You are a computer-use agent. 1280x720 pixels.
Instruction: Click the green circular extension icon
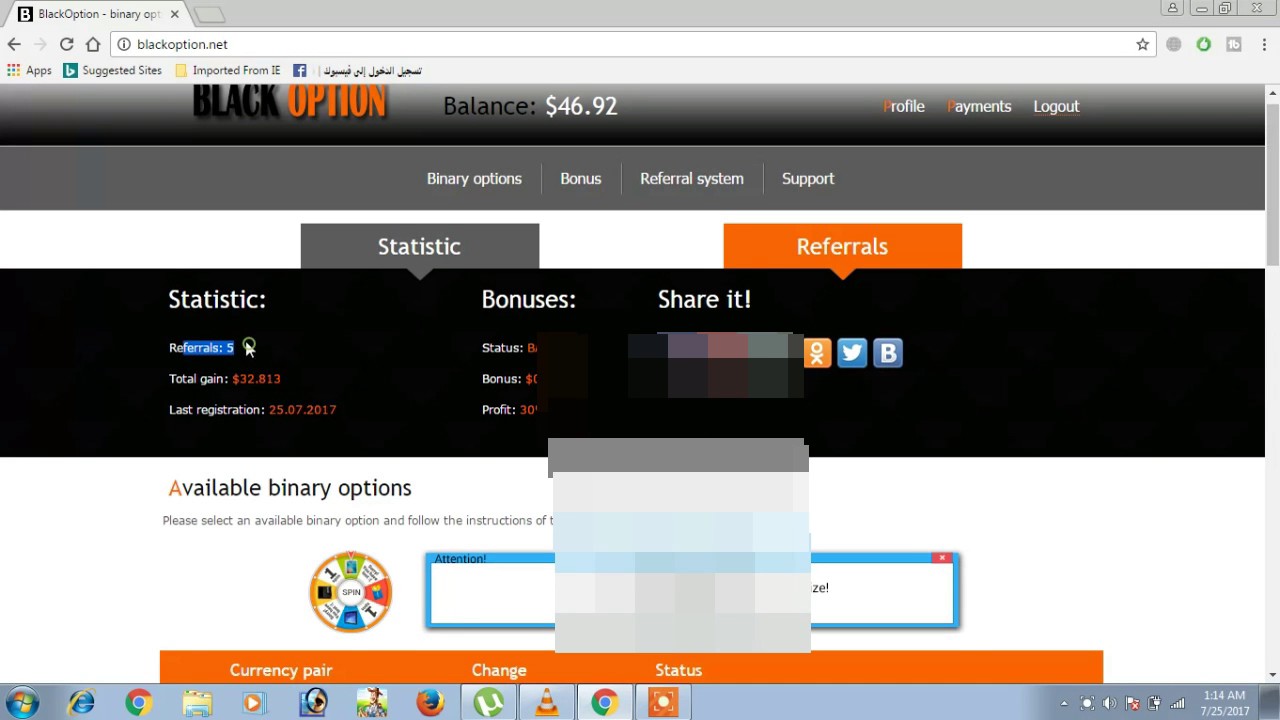pos(1204,44)
